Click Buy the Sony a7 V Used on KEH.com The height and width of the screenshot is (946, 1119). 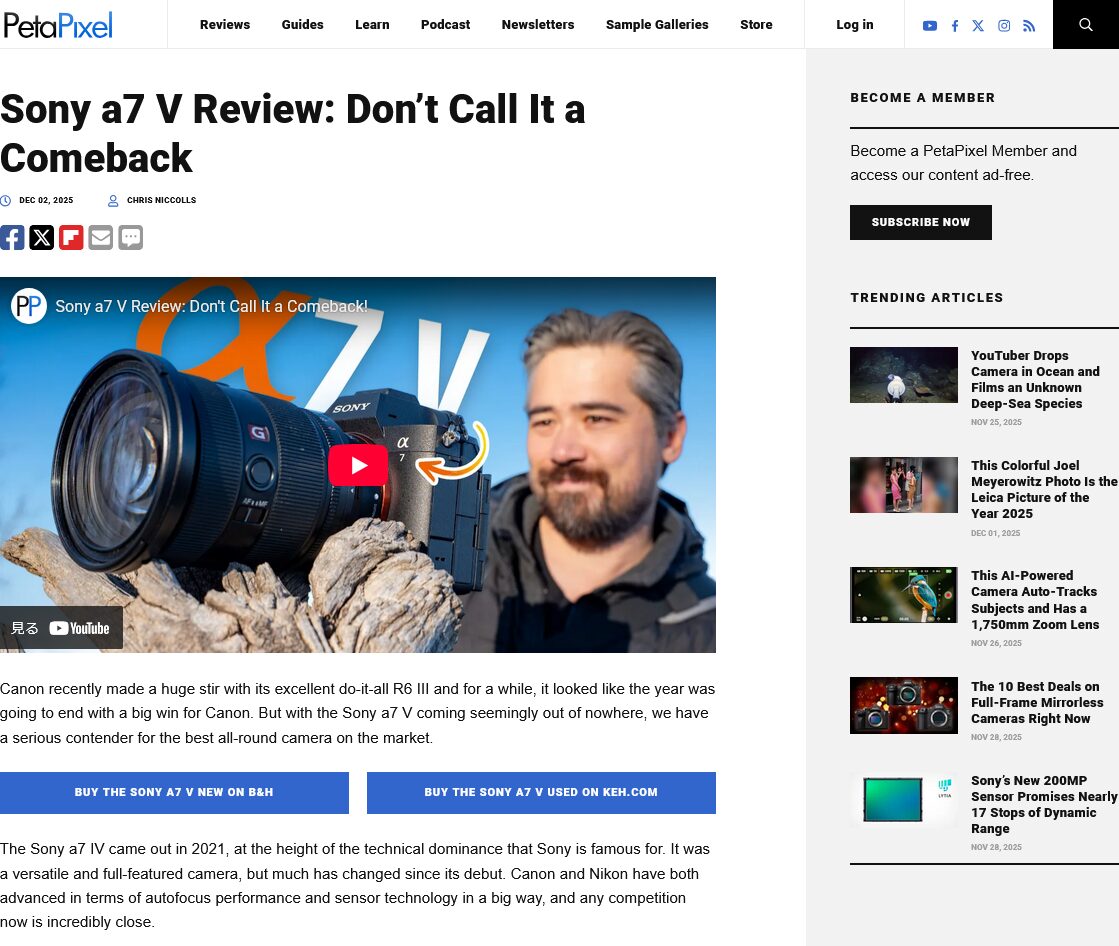541,792
